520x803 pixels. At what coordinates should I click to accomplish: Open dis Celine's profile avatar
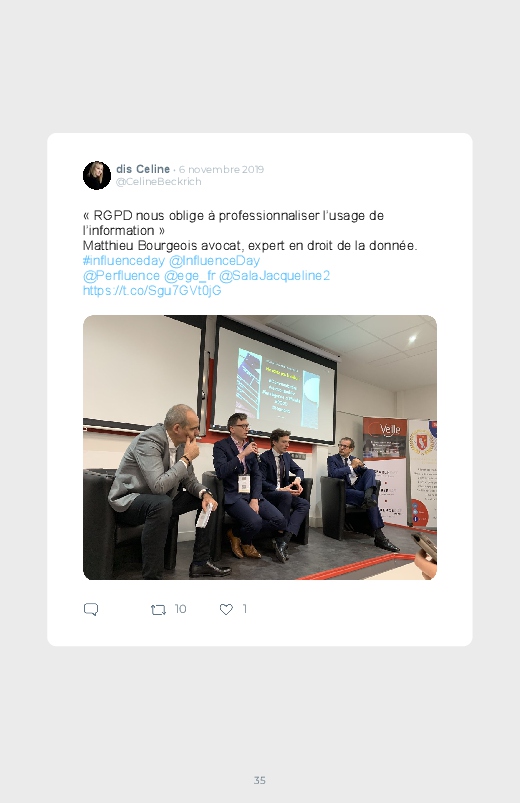[97, 175]
